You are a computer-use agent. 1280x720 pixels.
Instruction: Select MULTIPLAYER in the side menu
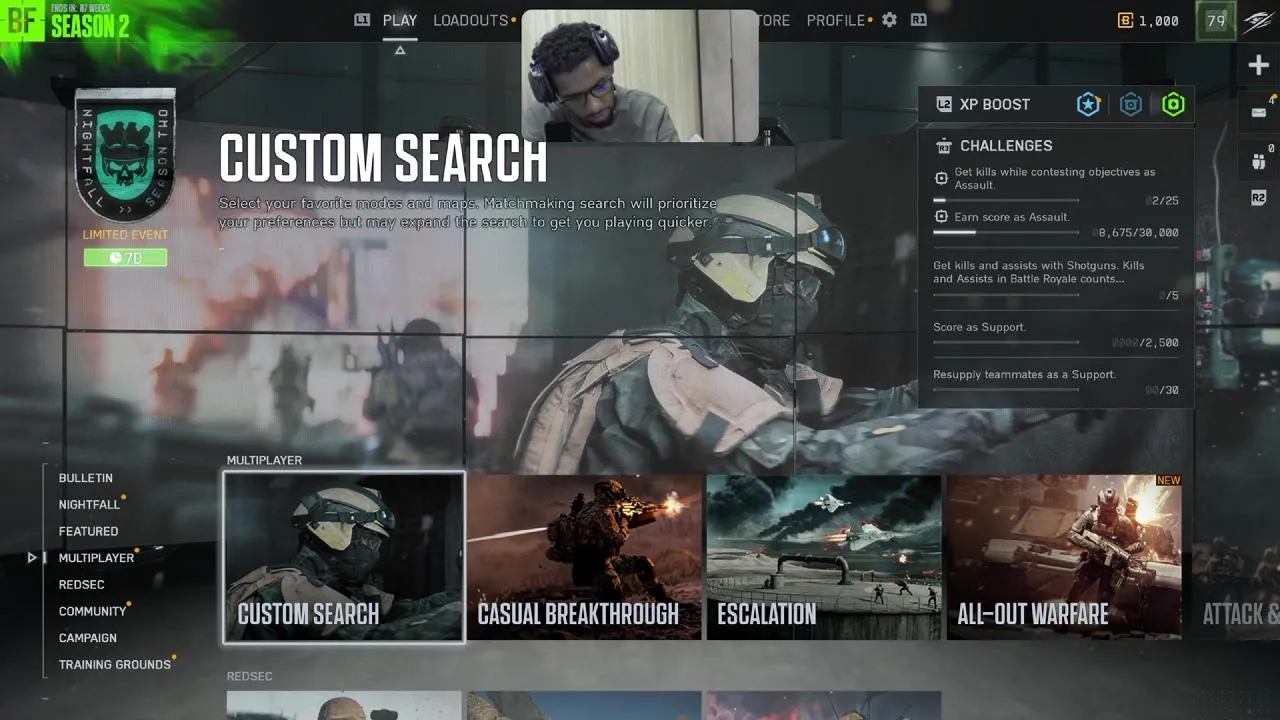tap(96, 558)
